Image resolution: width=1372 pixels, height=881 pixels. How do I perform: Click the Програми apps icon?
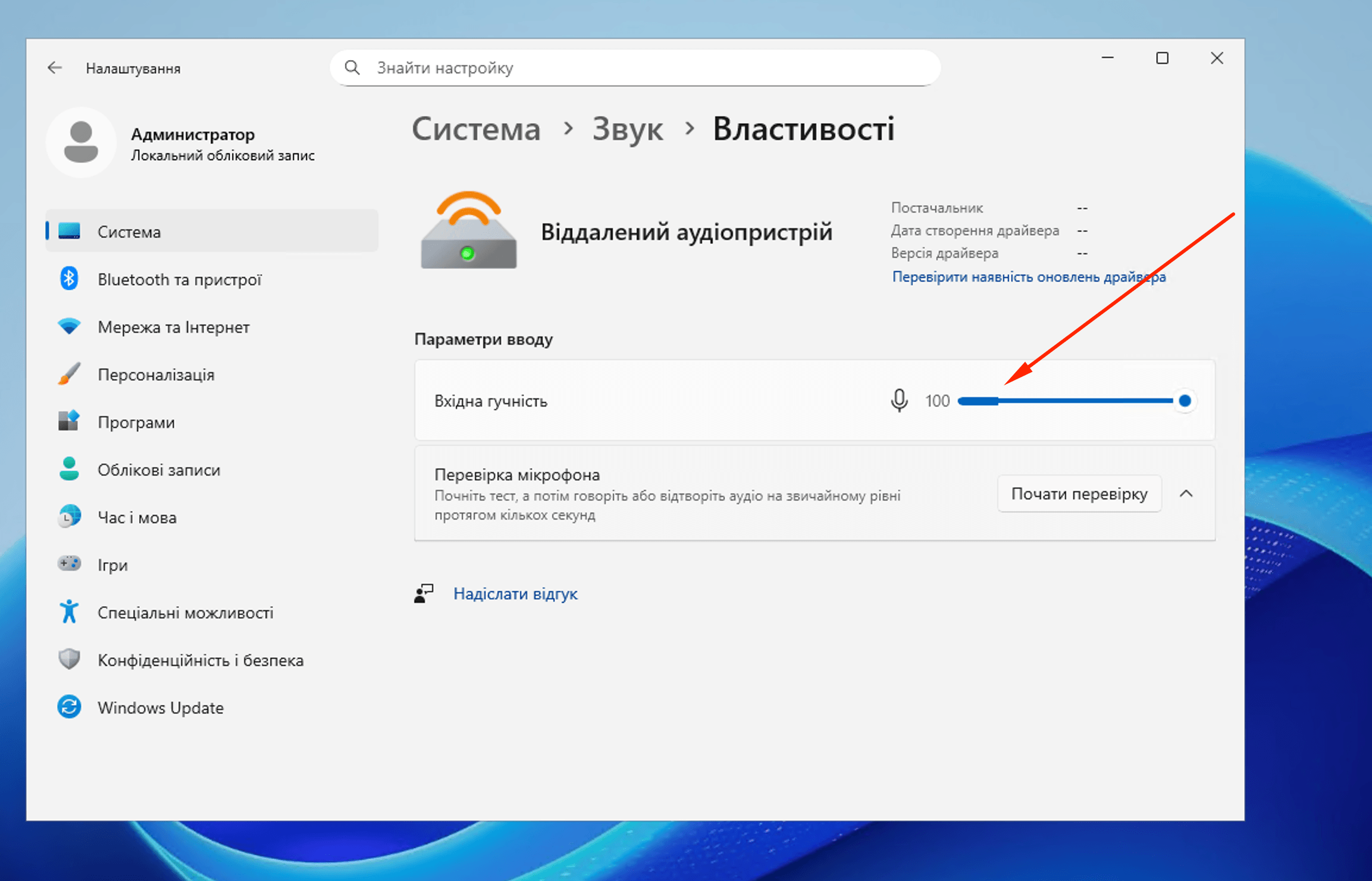69,421
